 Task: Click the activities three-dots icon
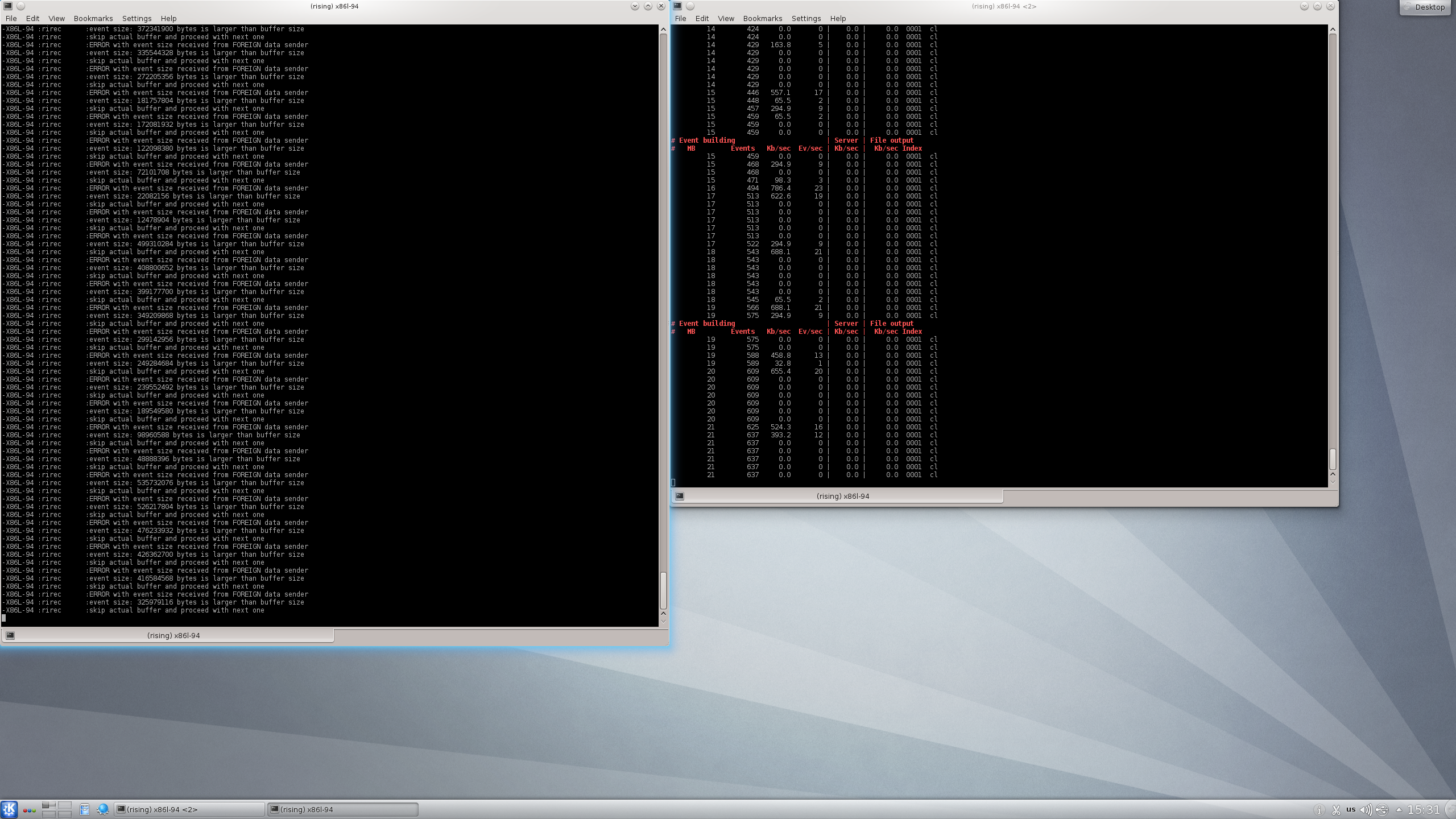pos(30,810)
